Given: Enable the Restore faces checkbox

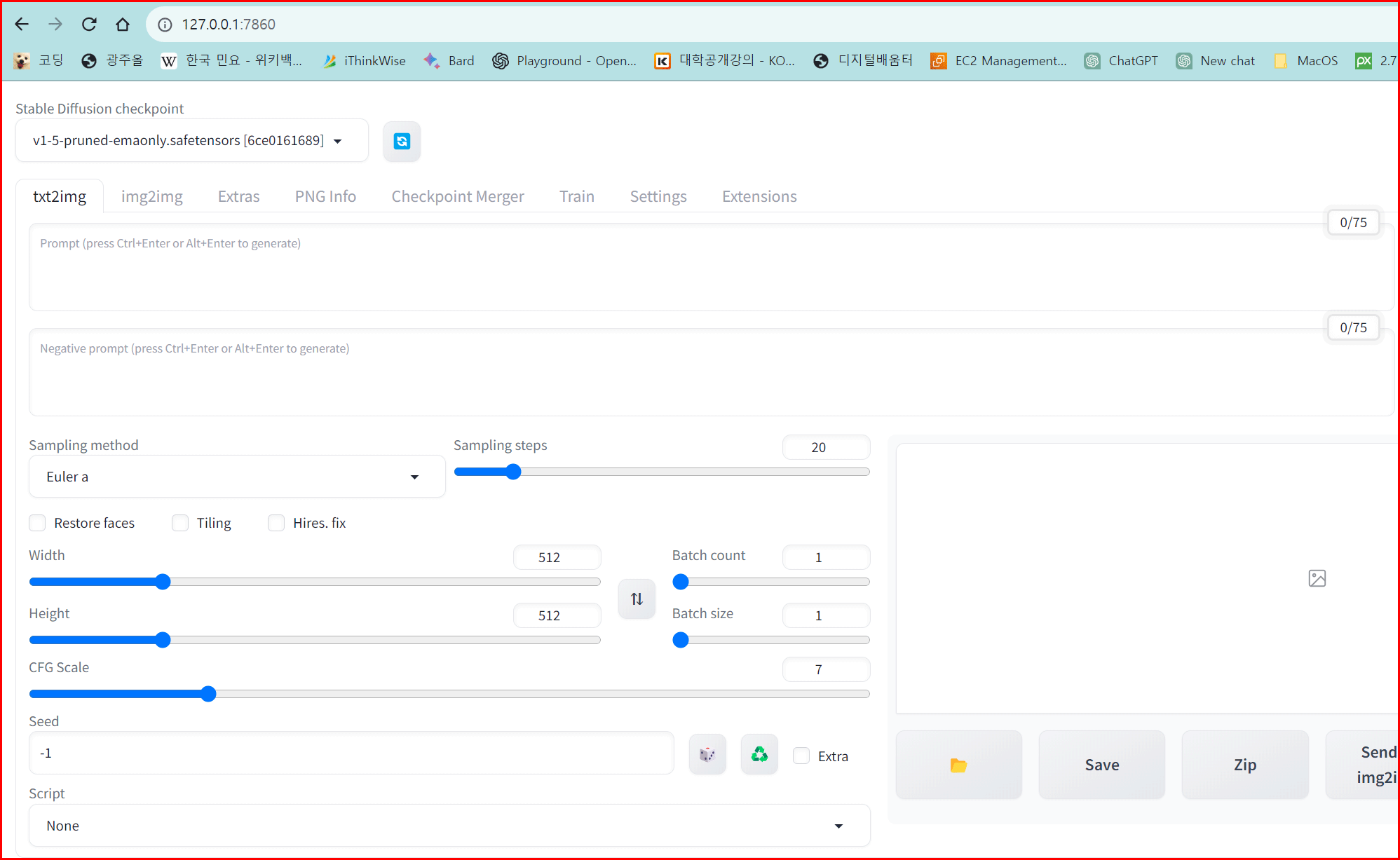Looking at the screenshot, I should click(38, 523).
